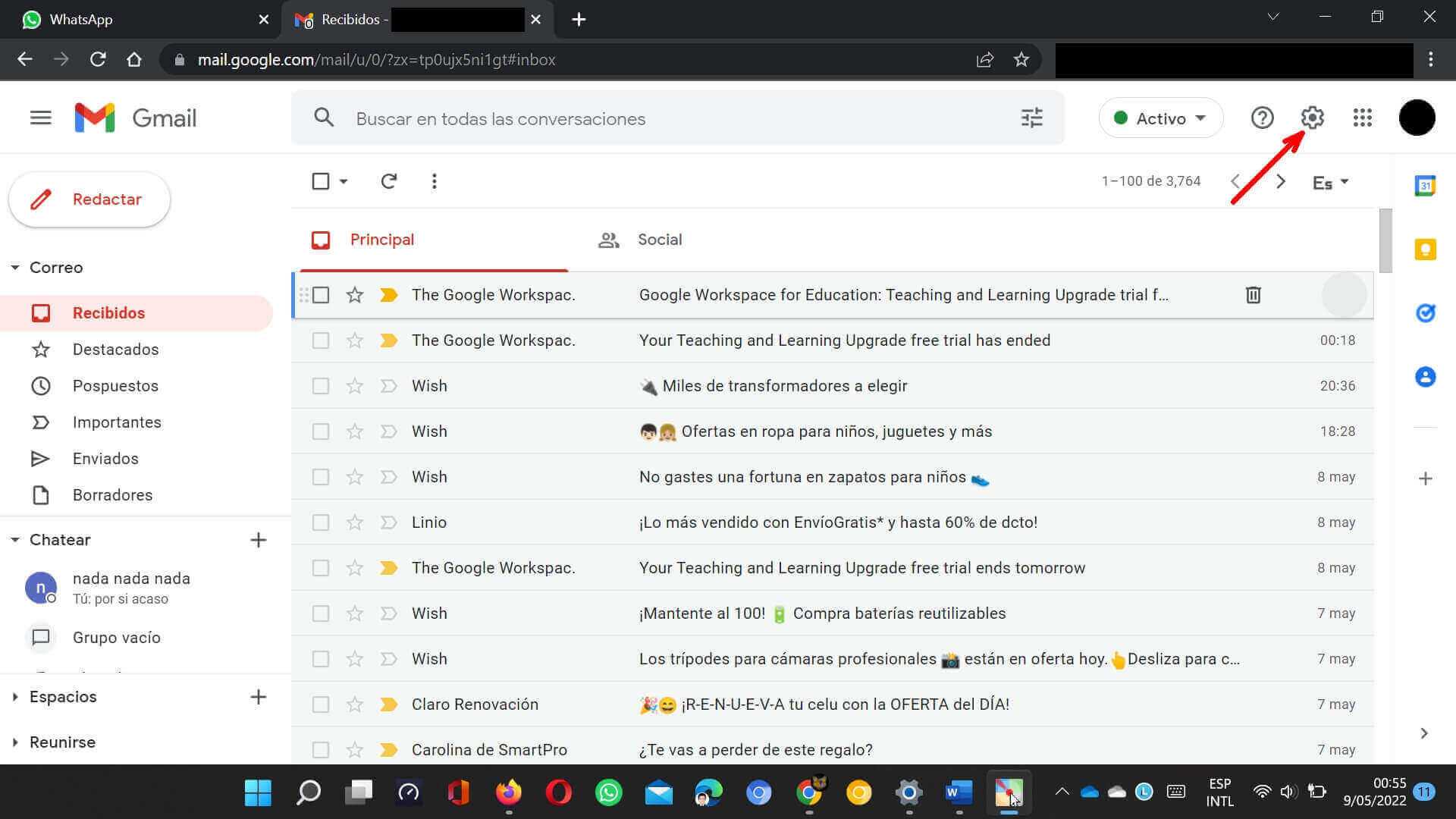The image size is (1456, 819).
Task: Open the Recibidos inbox folder
Action: pyautogui.click(x=136, y=313)
